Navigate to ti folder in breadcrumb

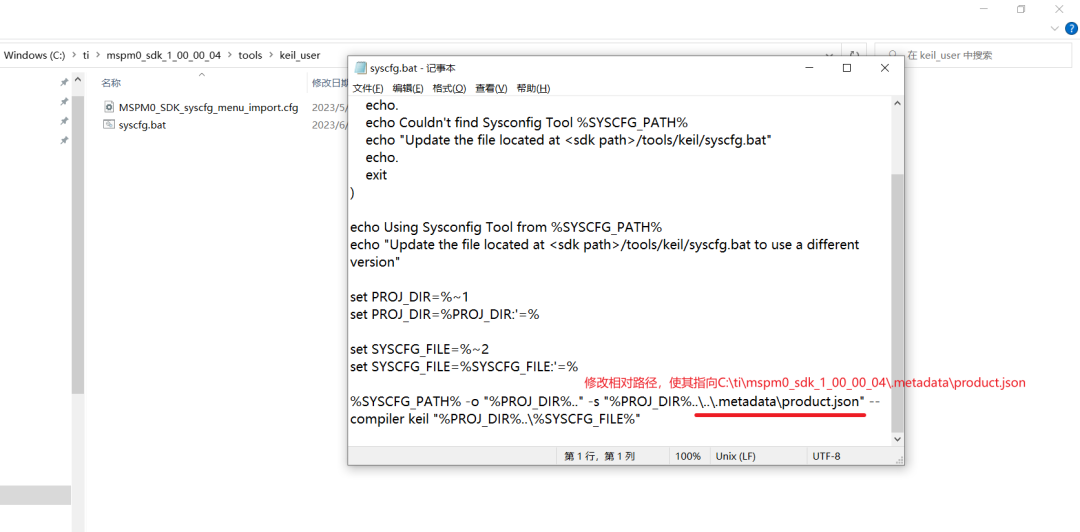click(86, 55)
